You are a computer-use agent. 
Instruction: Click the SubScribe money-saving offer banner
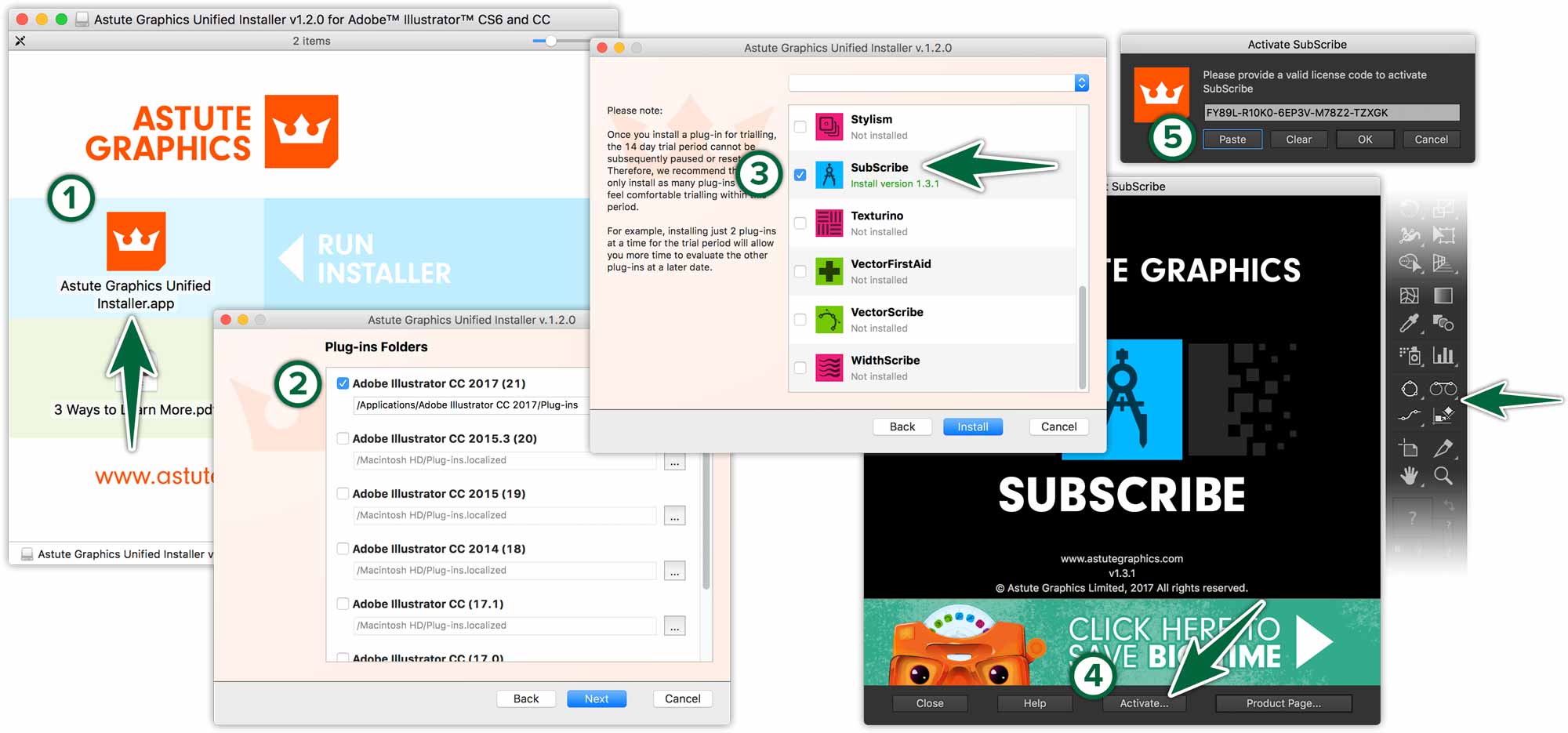click(x=1122, y=642)
